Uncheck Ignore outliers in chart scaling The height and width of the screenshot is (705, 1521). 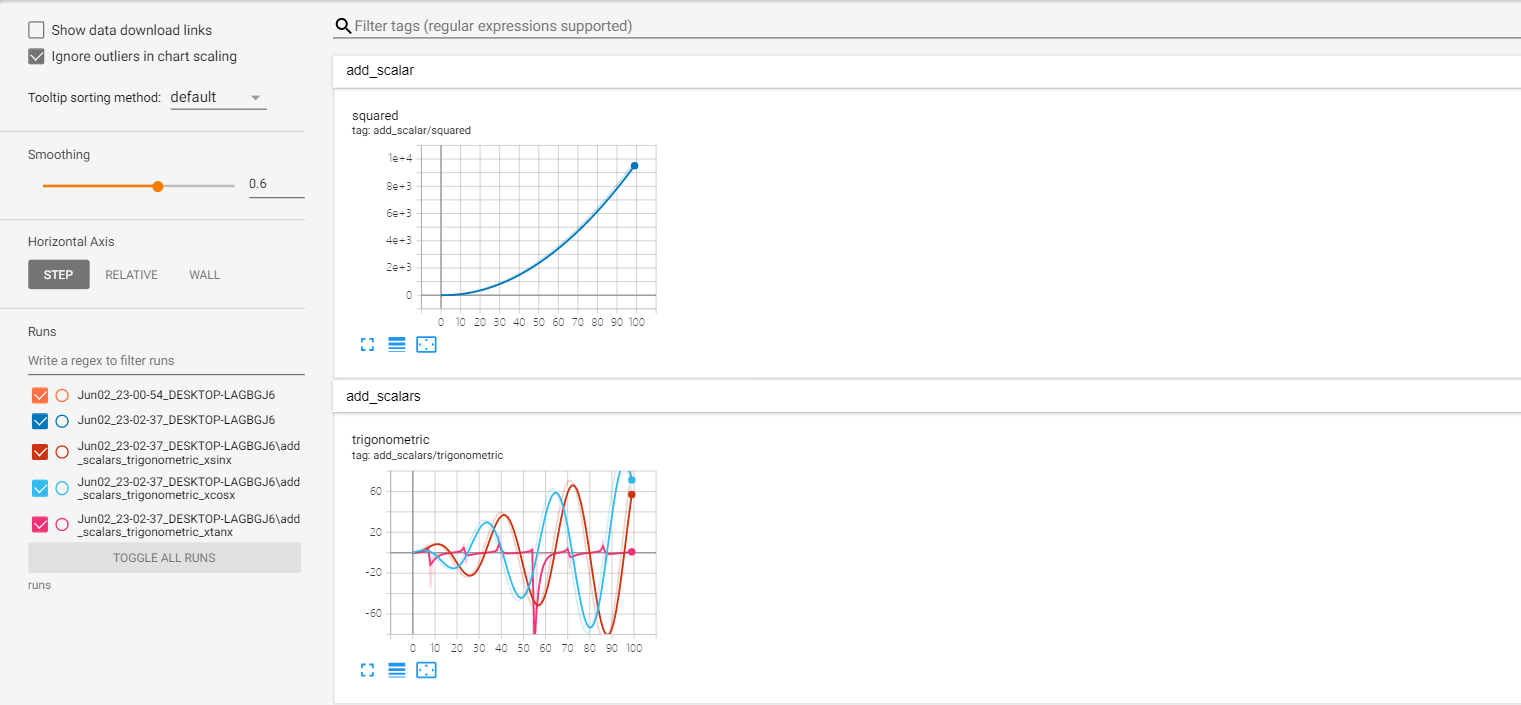37,56
